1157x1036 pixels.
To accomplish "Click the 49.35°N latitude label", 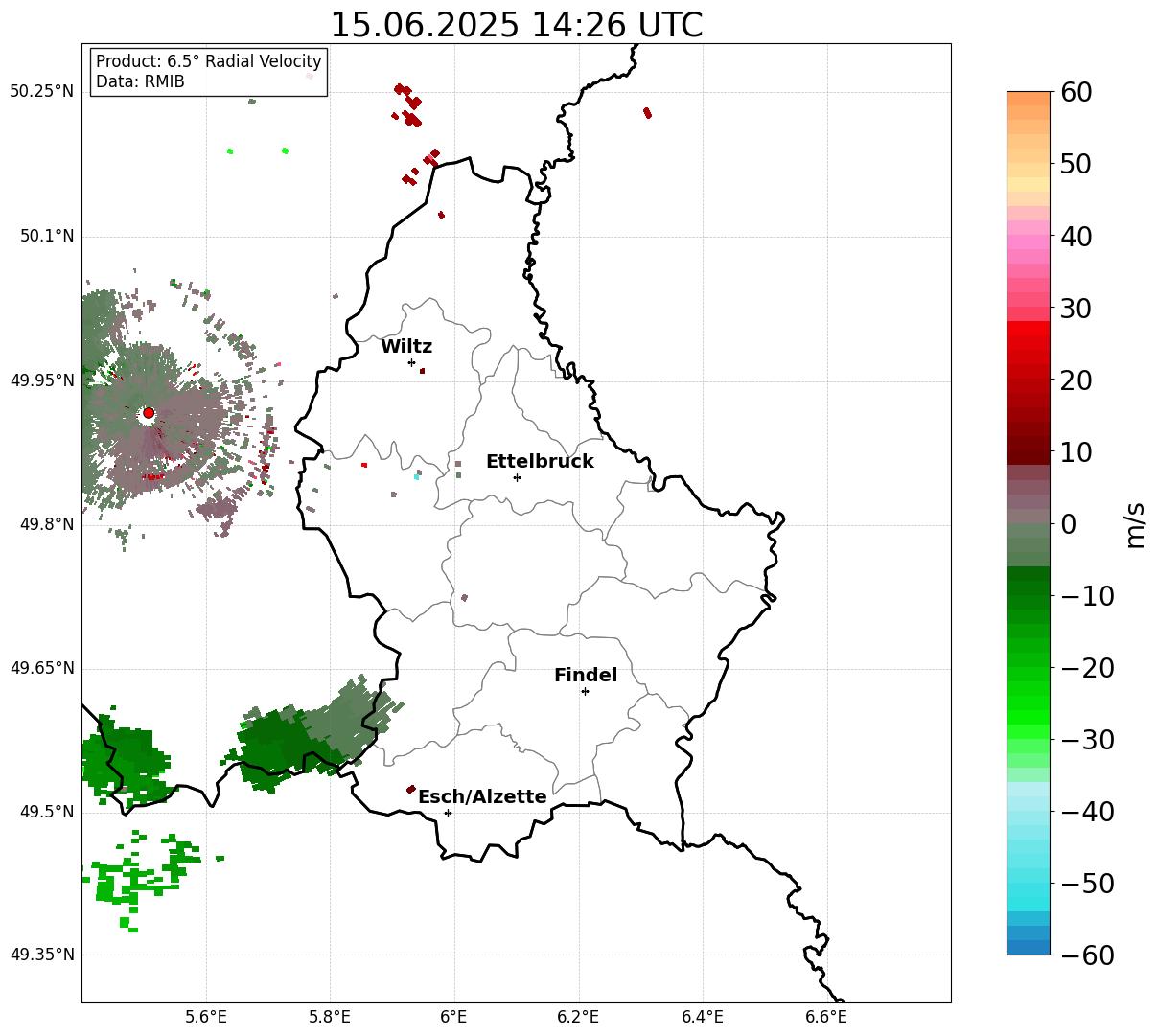I will (42, 955).
